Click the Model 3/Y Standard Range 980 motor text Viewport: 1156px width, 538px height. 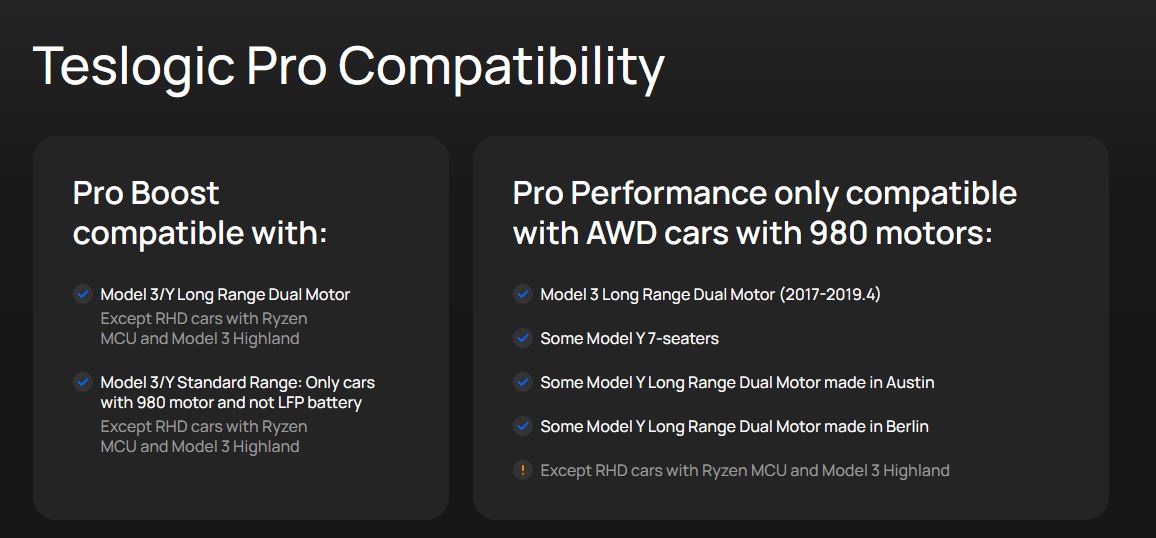point(237,392)
